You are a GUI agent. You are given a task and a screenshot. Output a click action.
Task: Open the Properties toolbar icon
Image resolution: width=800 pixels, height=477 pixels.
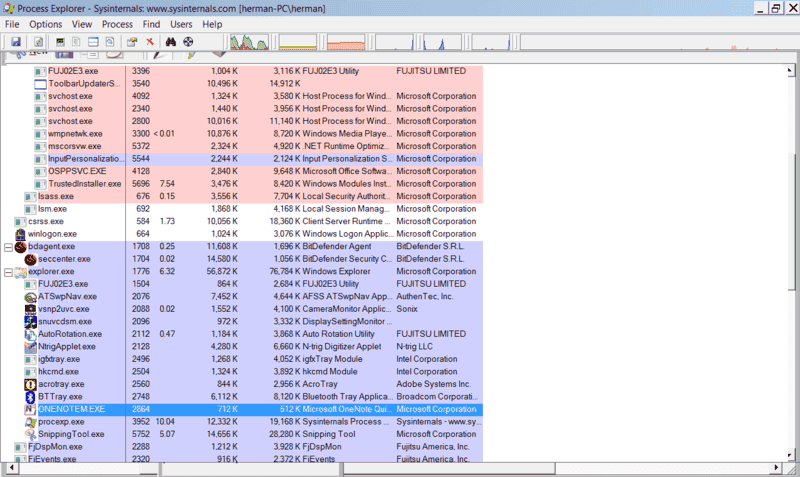[x=132, y=42]
